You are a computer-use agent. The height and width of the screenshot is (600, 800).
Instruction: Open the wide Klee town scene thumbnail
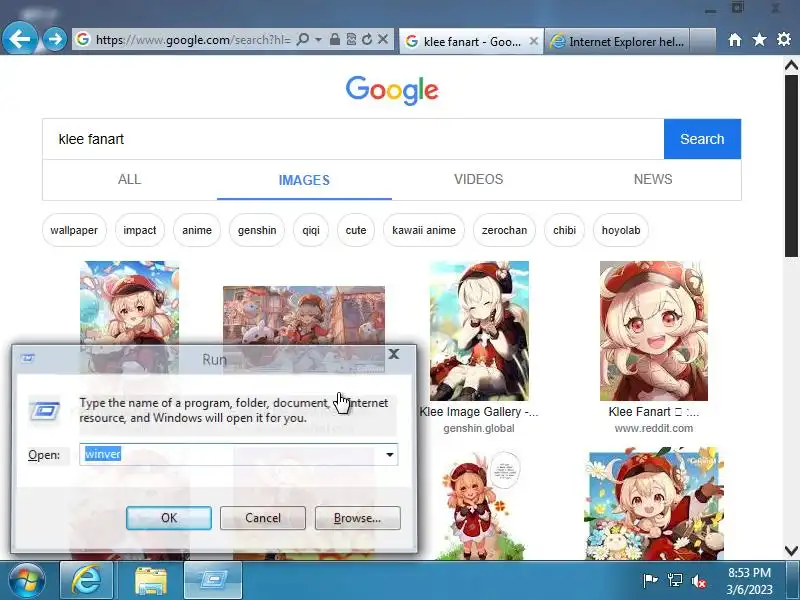pyautogui.click(x=304, y=315)
